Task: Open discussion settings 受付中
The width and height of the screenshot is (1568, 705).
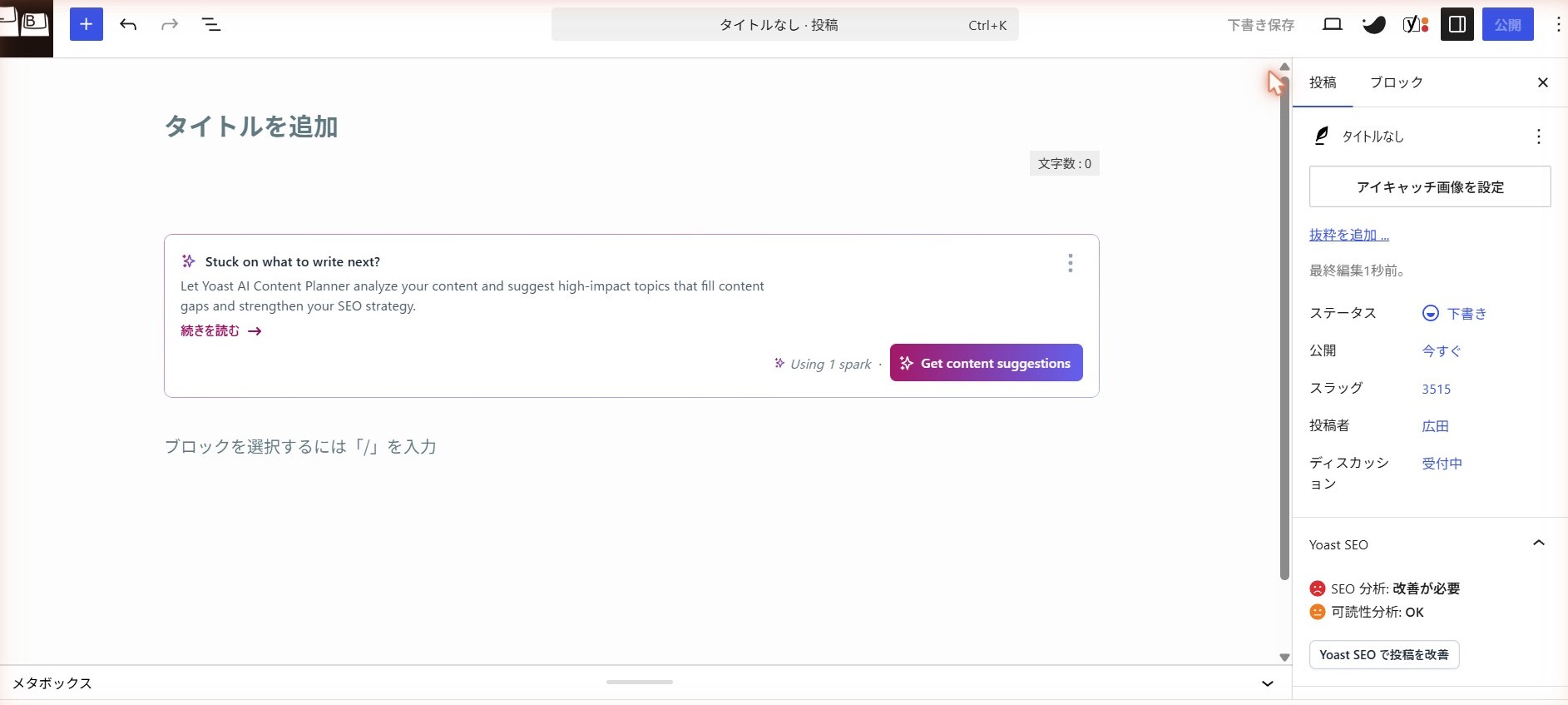Action: click(1442, 464)
